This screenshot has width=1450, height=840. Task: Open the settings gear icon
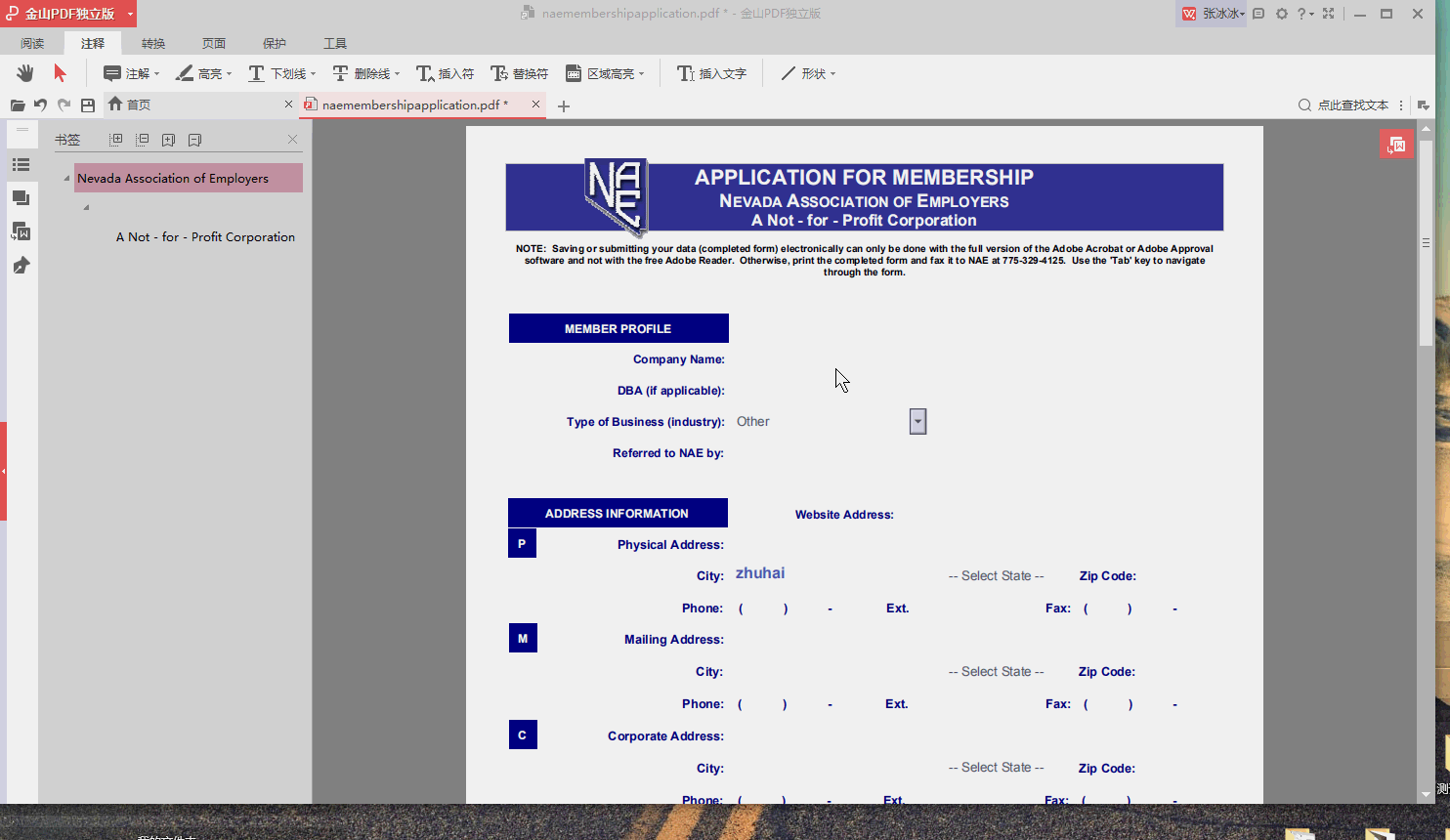click(1282, 14)
